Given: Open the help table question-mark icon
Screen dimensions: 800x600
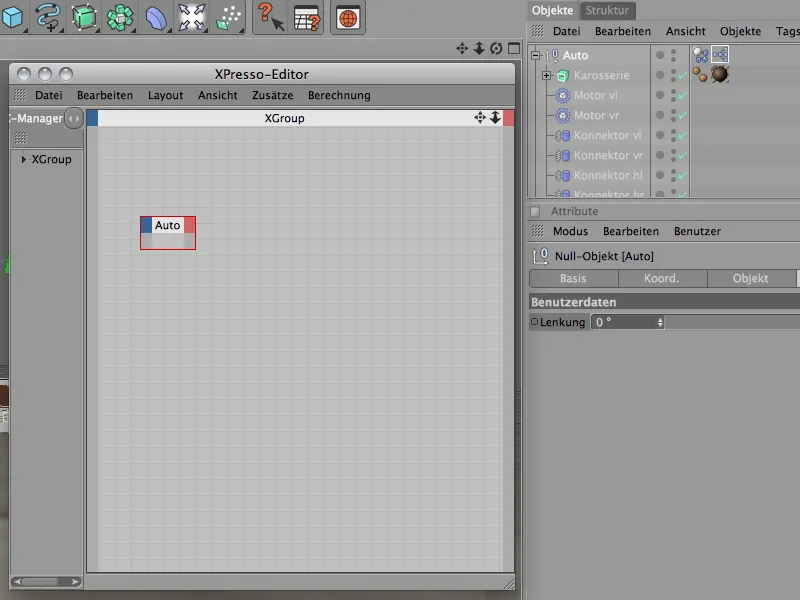Looking at the screenshot, I should pyautogui.click(x=307, y=17).
